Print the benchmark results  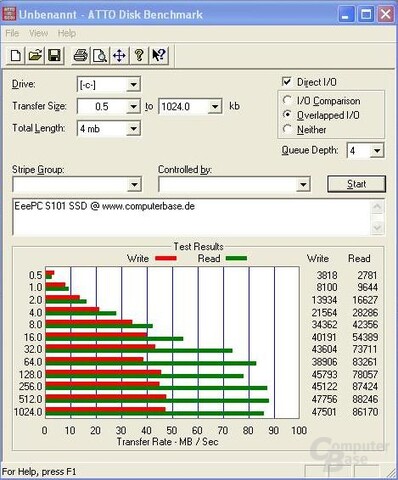[x=80, y=55]
